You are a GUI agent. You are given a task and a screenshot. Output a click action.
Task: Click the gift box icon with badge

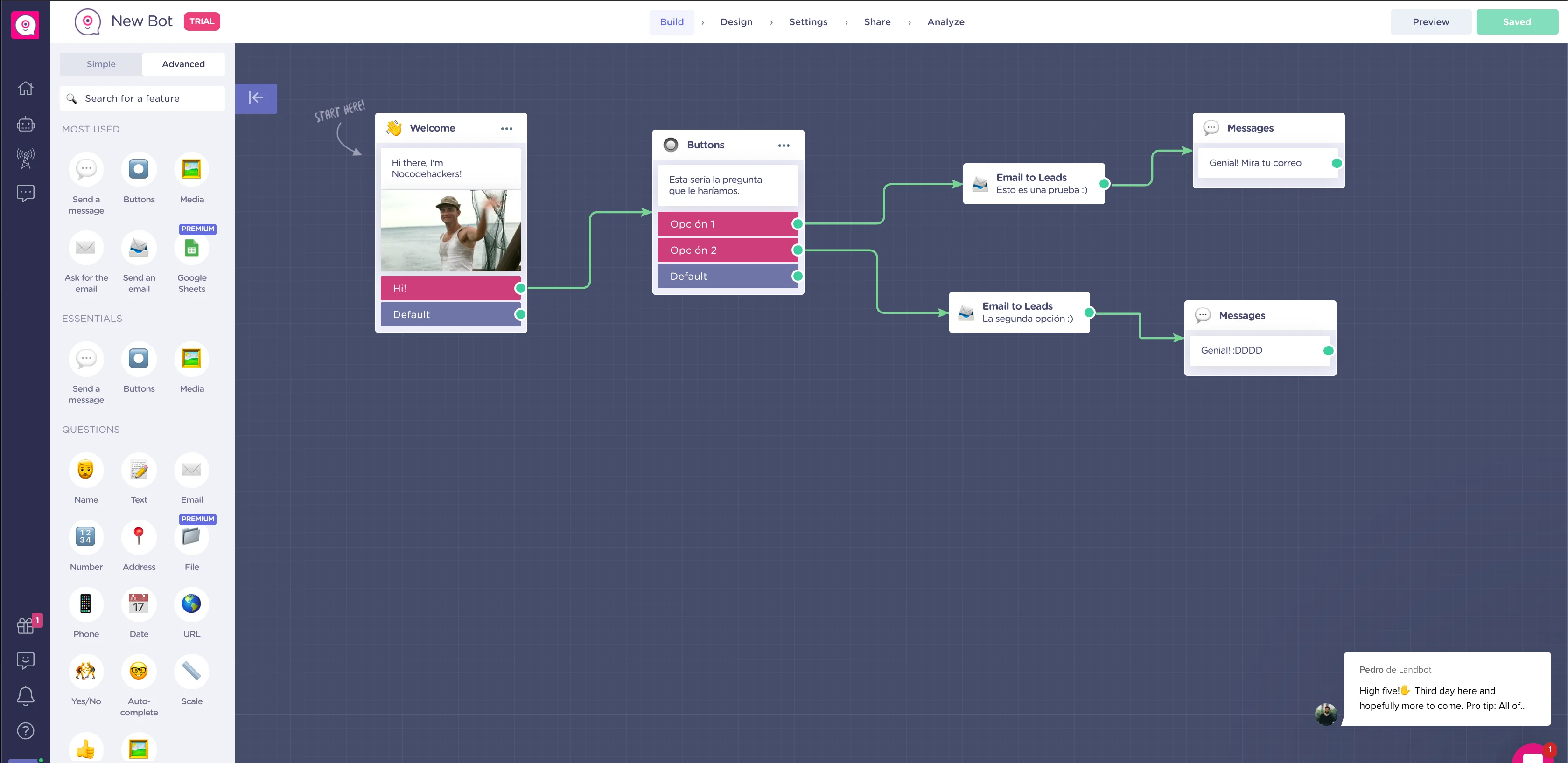coord(25,625)
